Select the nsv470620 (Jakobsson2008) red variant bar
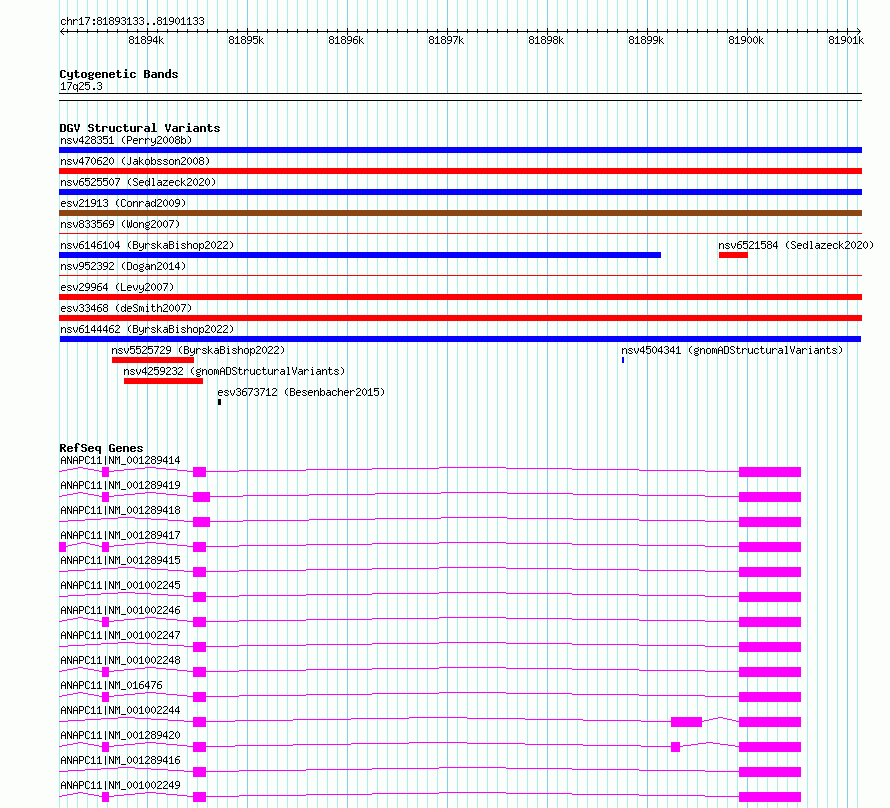The height and width of the screenshot is (808, 890). (460, 171)
